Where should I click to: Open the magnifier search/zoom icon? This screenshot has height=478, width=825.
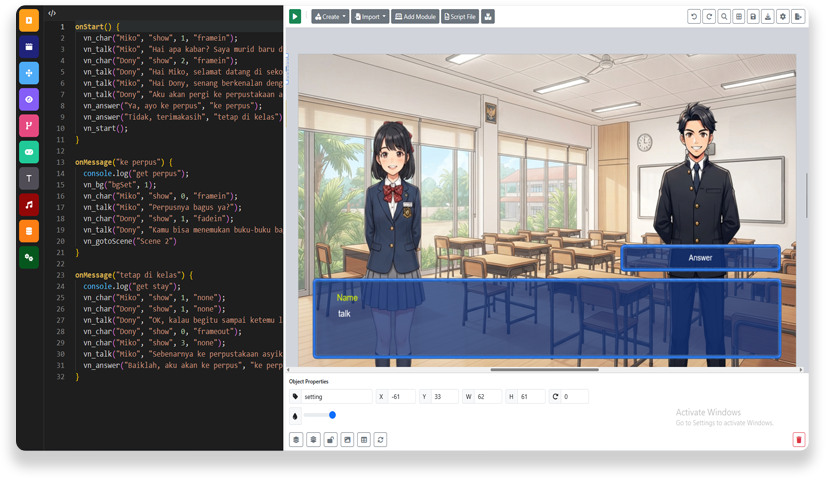coord(724,17)
